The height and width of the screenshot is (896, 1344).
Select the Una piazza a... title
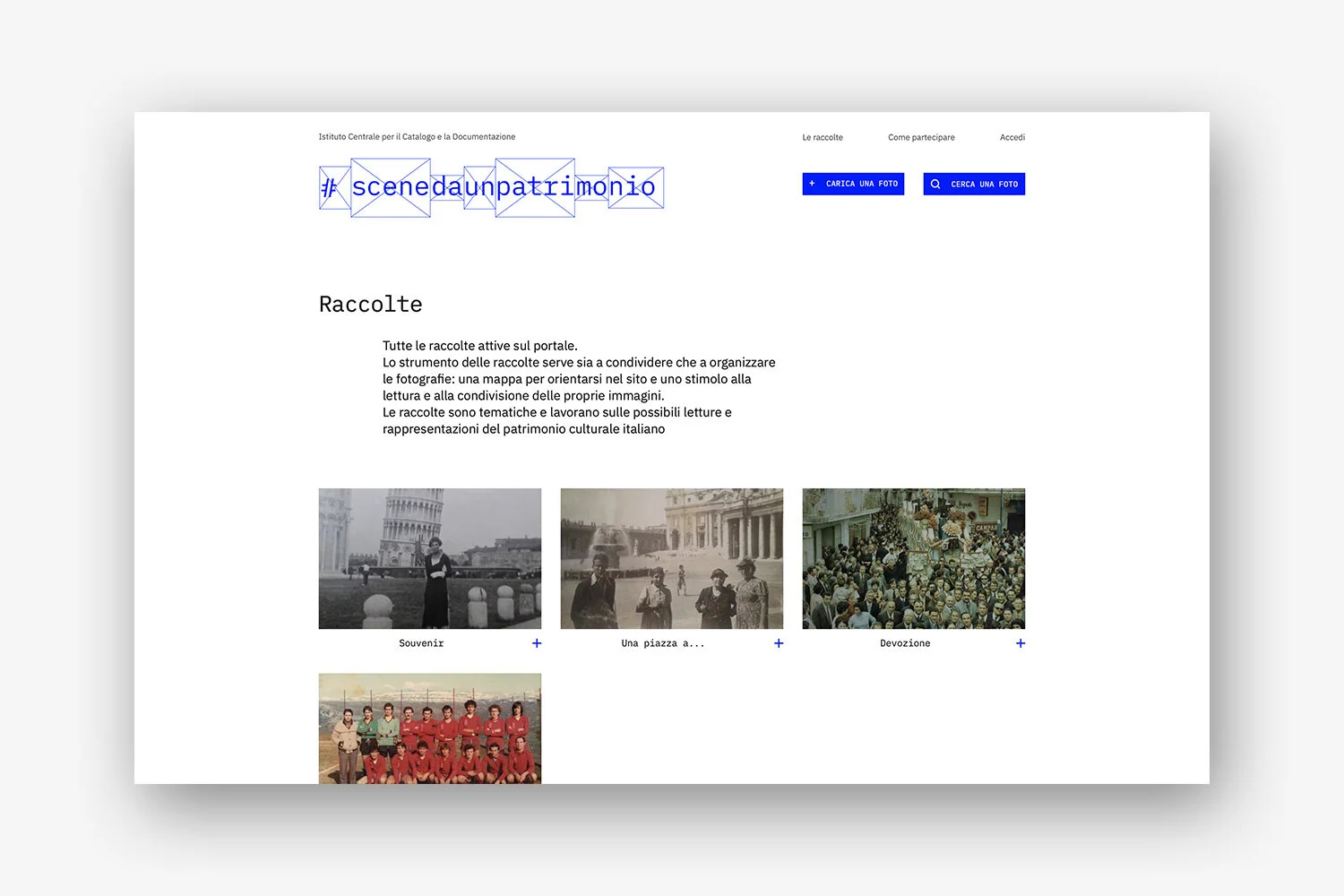point(663,643)
